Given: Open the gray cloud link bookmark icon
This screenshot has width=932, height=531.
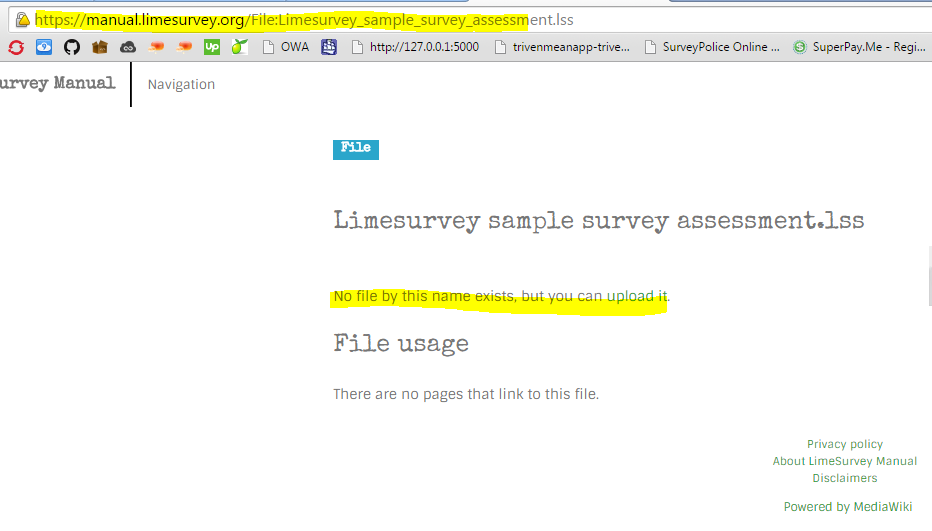Looking at the screenshot, I should pyautogui.click(x=128, y=47).
